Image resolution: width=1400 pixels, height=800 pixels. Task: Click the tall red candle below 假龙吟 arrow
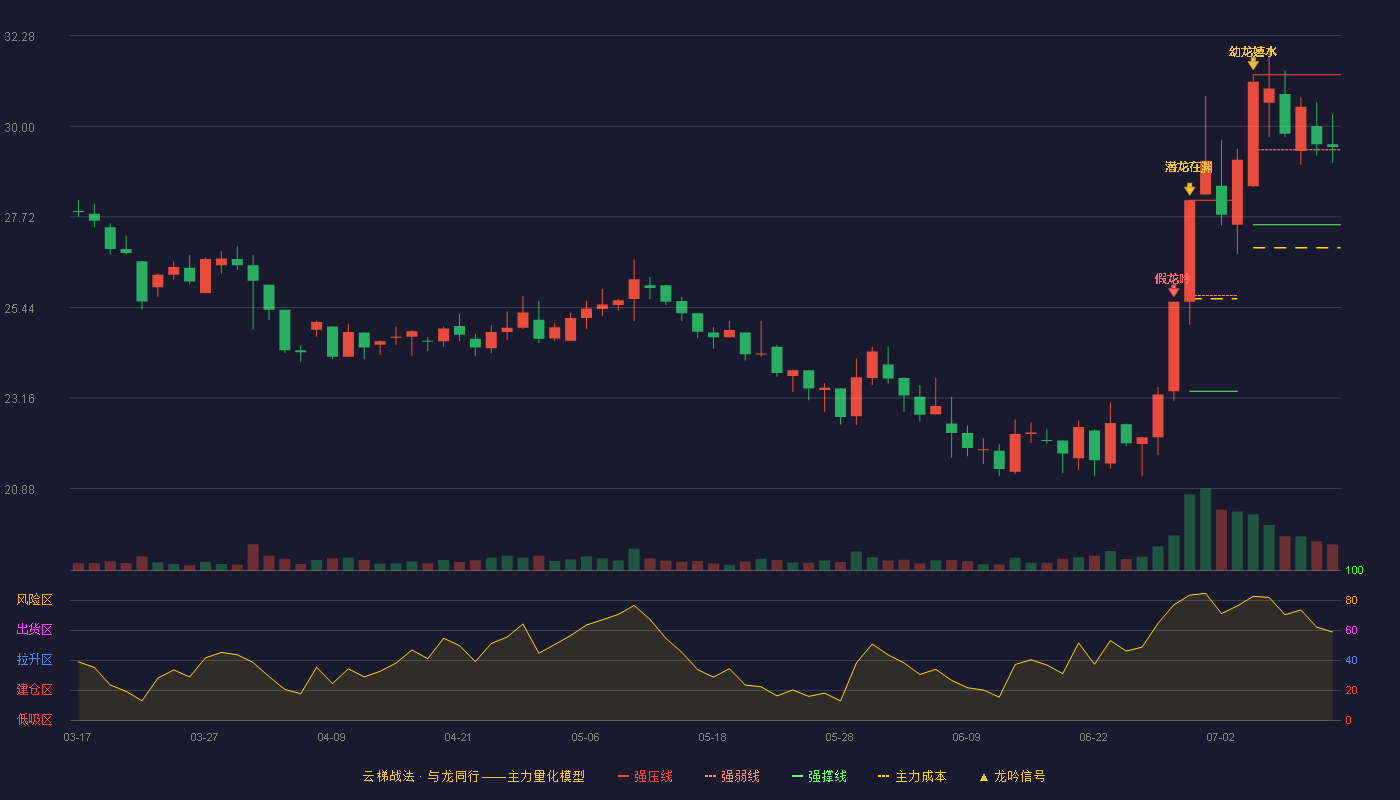[1174, 346]
